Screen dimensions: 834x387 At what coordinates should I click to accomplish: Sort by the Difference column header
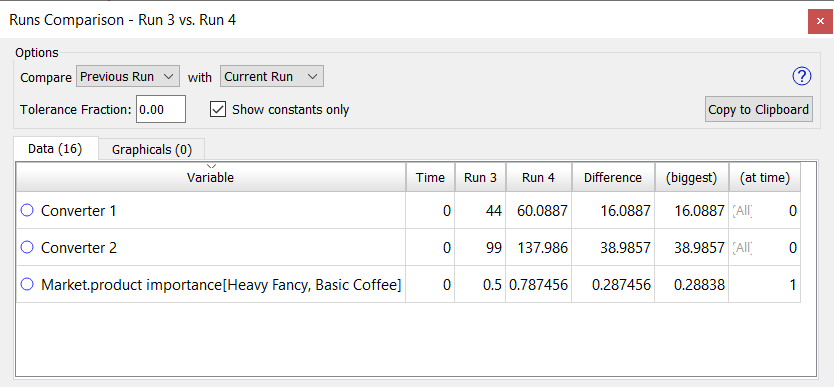pos(613,178)
